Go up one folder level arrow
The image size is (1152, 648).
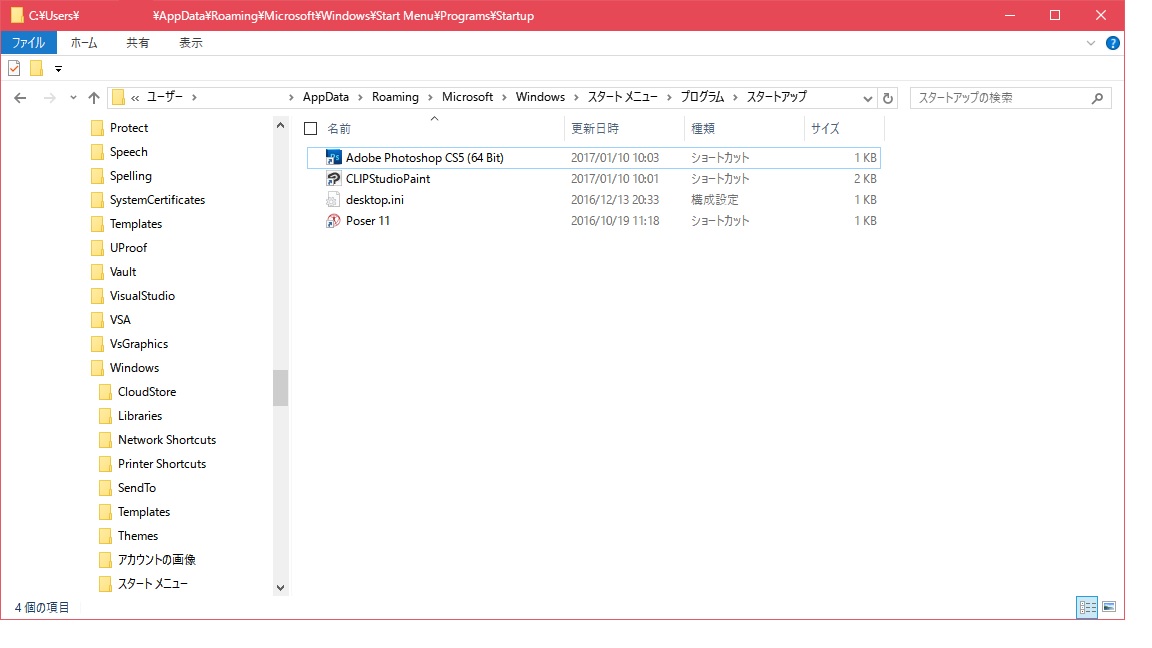(x=93, y=98)
